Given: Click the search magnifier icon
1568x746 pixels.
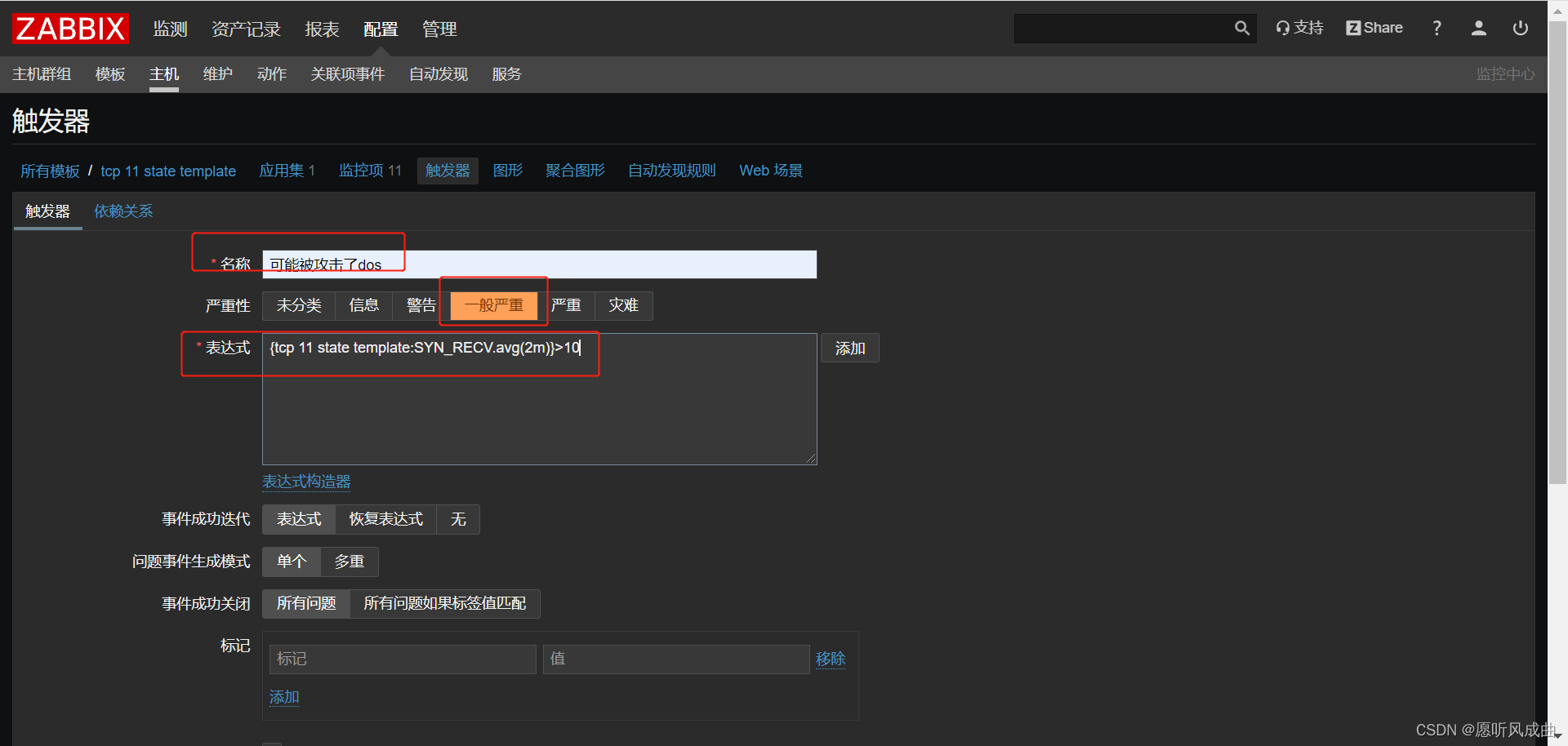Looking at the screenshot, I should pos(1241,29).
